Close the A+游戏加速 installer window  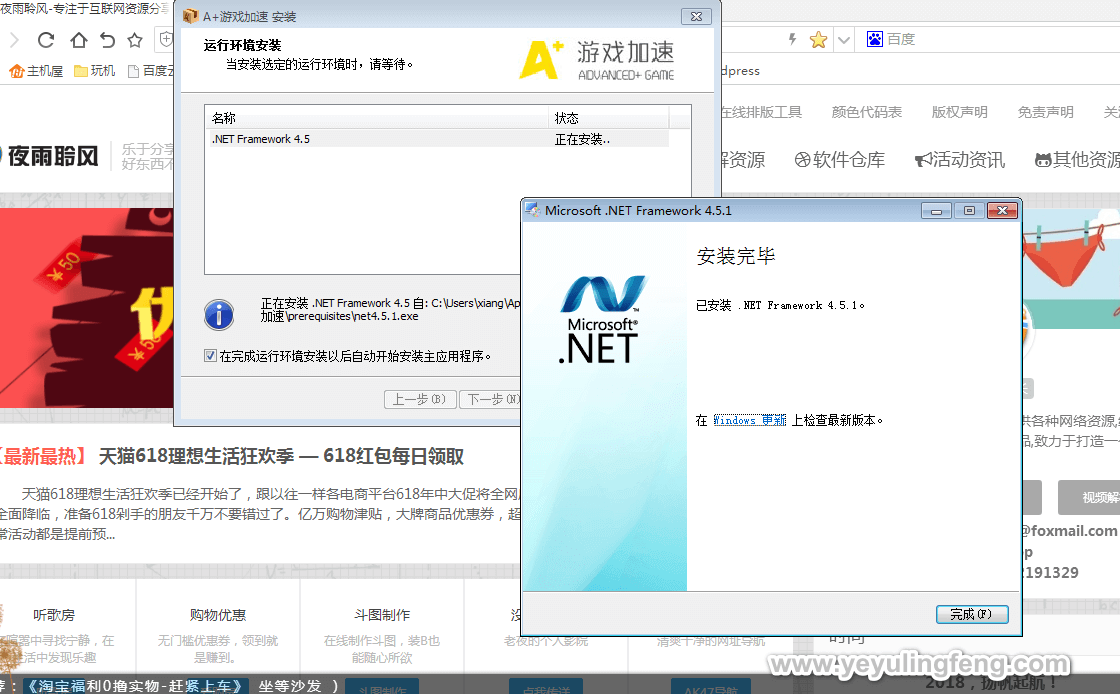point(696,16)
